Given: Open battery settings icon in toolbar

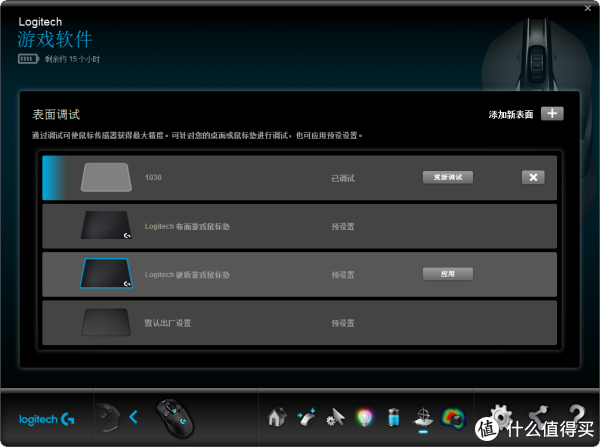Looking at the screenshot, I should tap(394, 415).
